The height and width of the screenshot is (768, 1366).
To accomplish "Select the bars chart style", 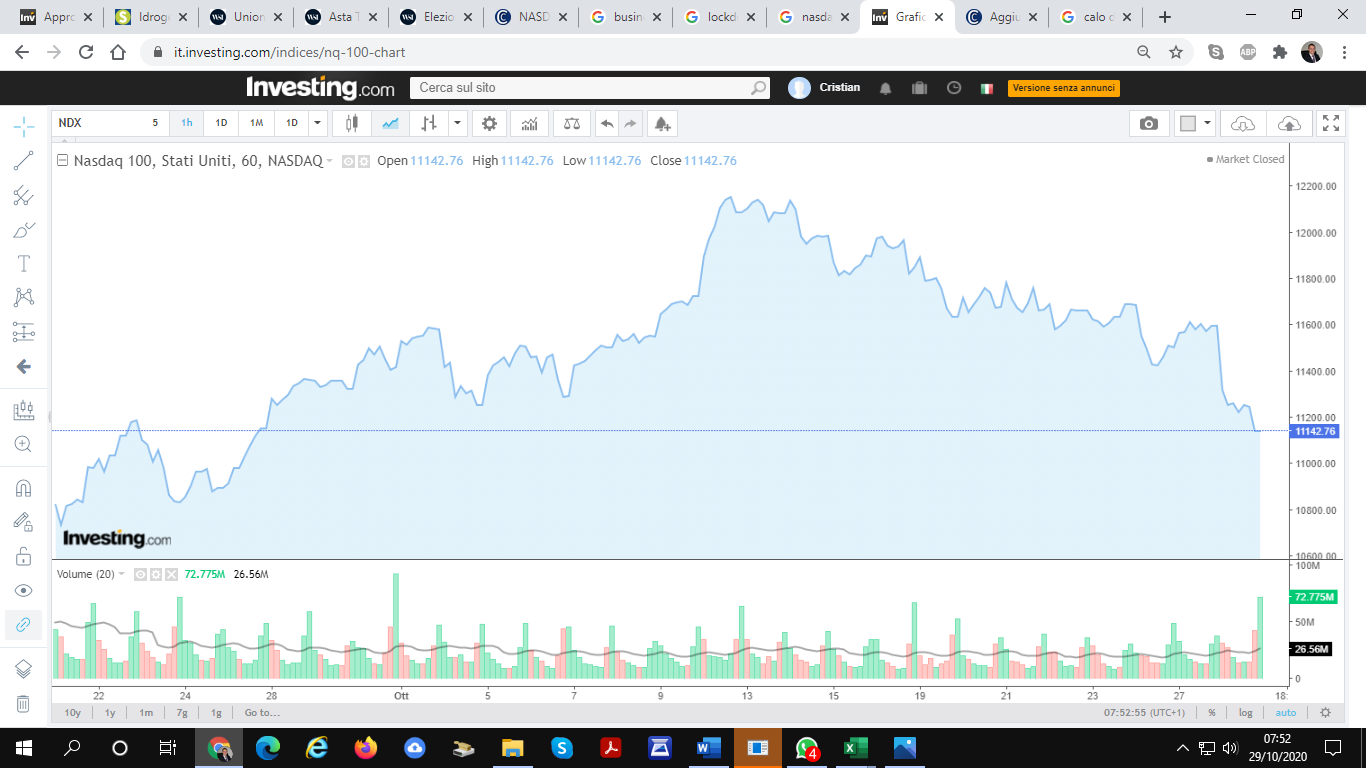I will coord(429,123).
